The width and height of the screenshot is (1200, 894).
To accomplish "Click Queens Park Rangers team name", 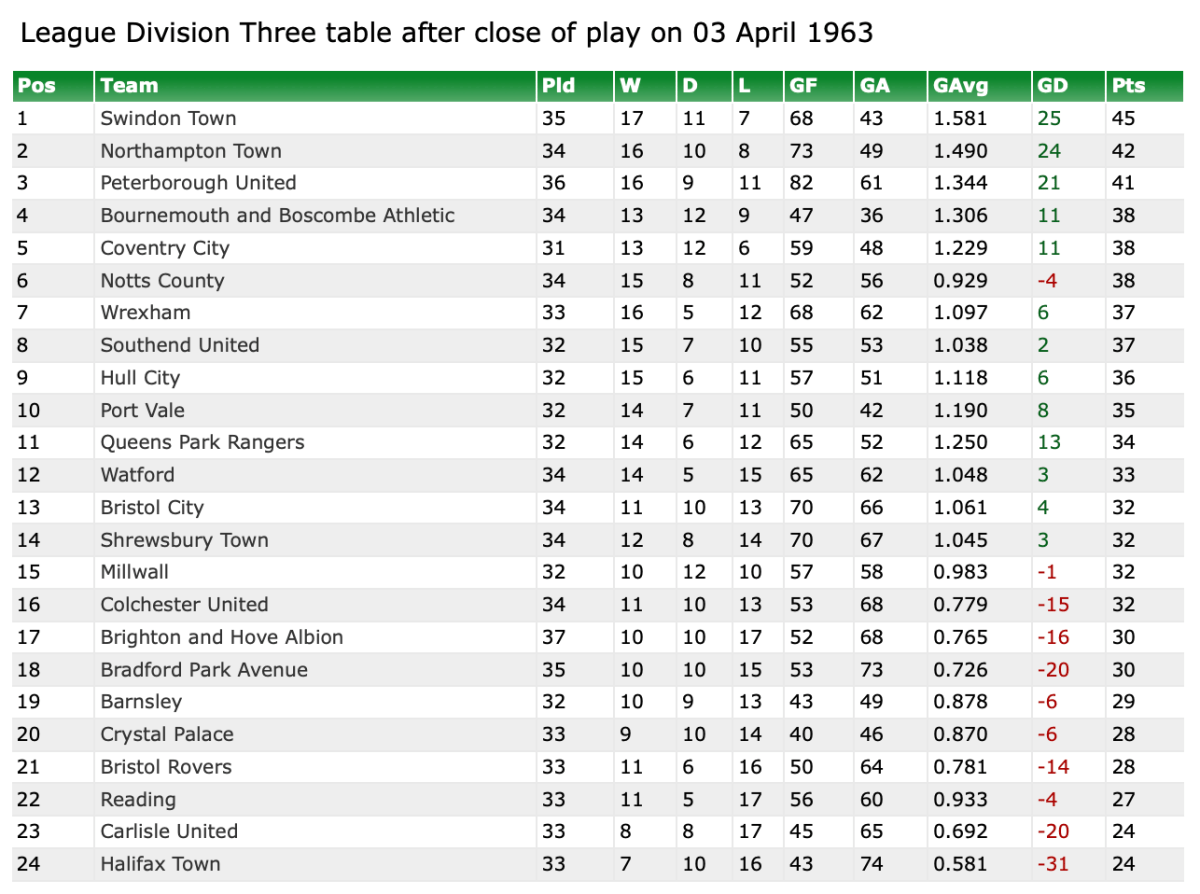I will coord(202,442).
